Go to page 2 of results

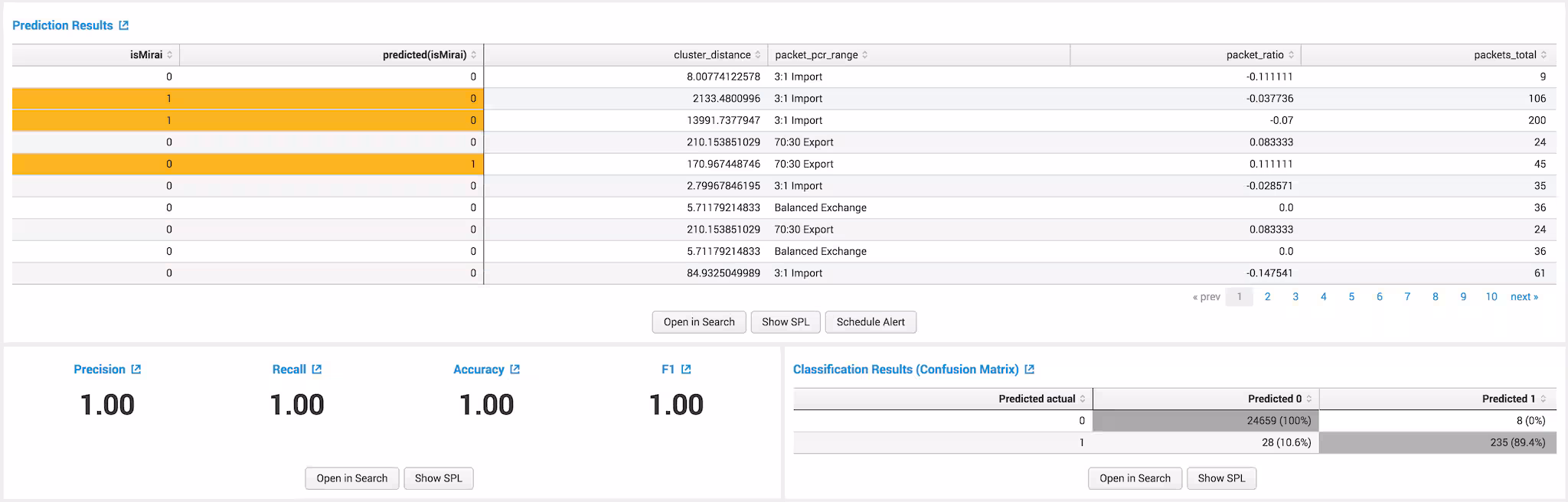tap(1268, 297)
